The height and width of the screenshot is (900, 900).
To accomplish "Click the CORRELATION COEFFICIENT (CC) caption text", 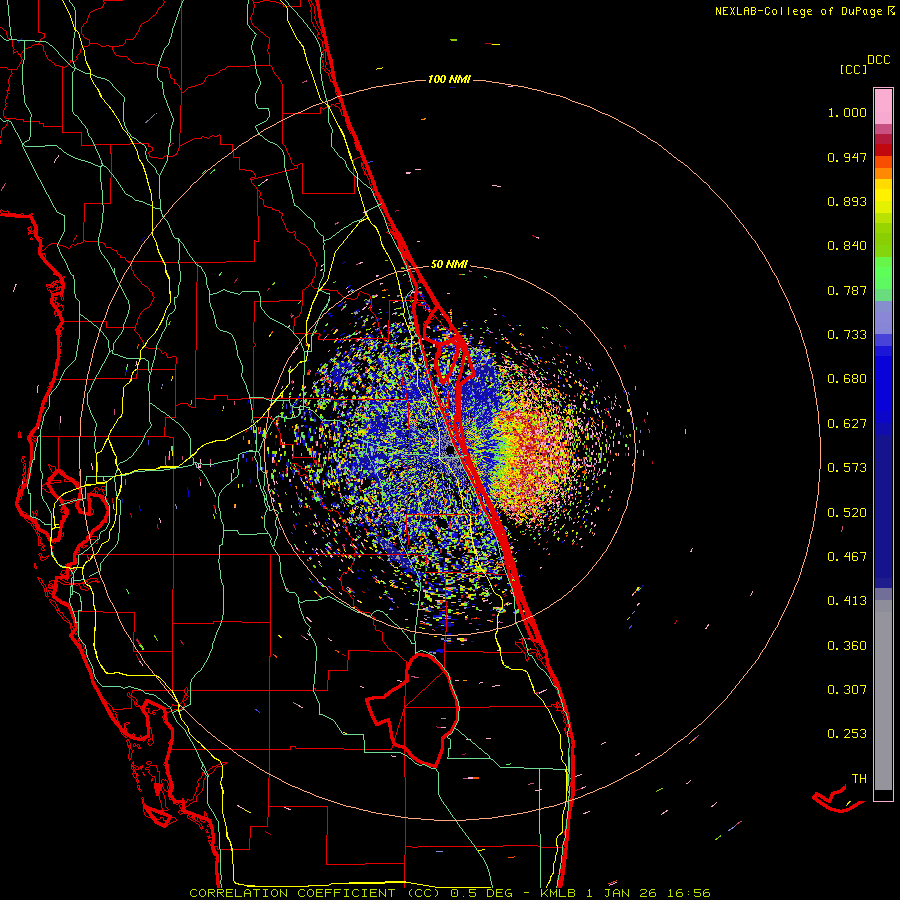I will [315, 893].
